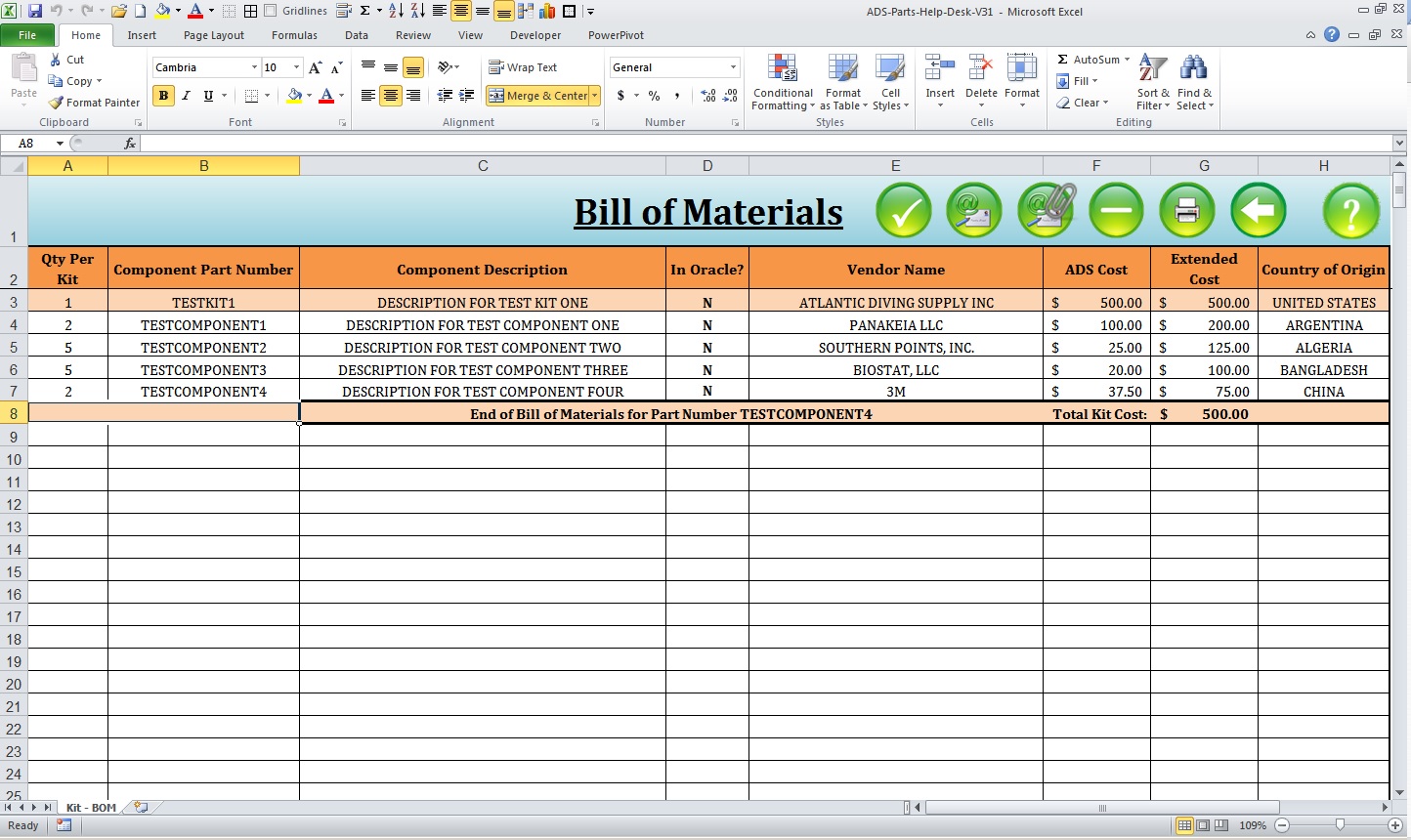Screen dimensions: 1411x840
Task: Click the email with paperclip attachment button
Action: point(1046,210)
